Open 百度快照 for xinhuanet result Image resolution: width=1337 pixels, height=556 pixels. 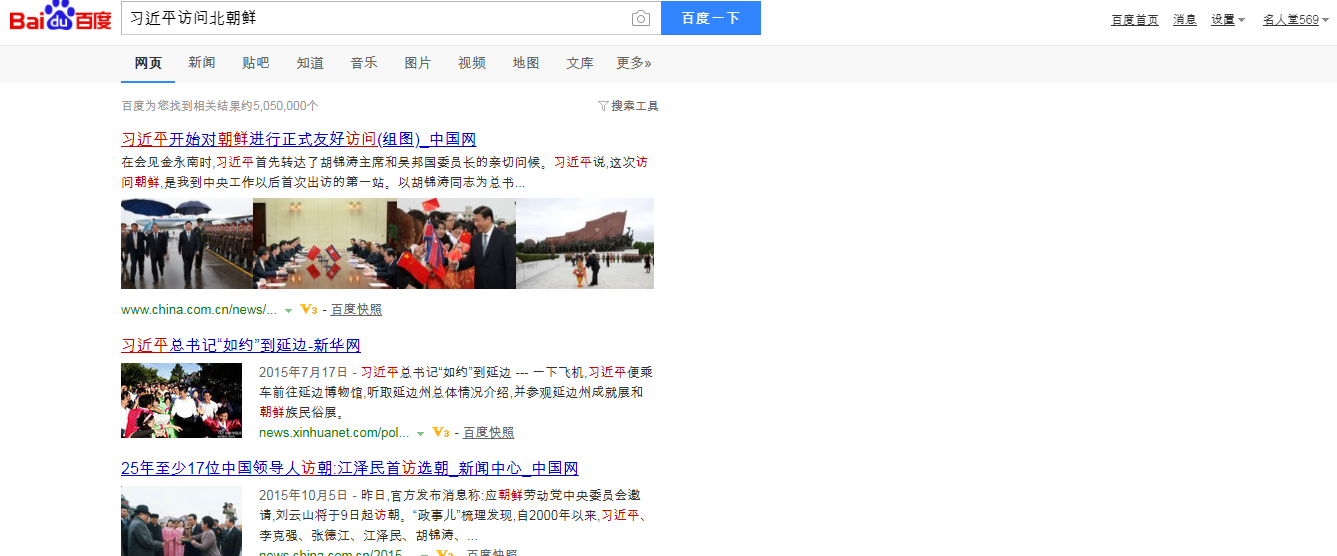click(489, 433)
